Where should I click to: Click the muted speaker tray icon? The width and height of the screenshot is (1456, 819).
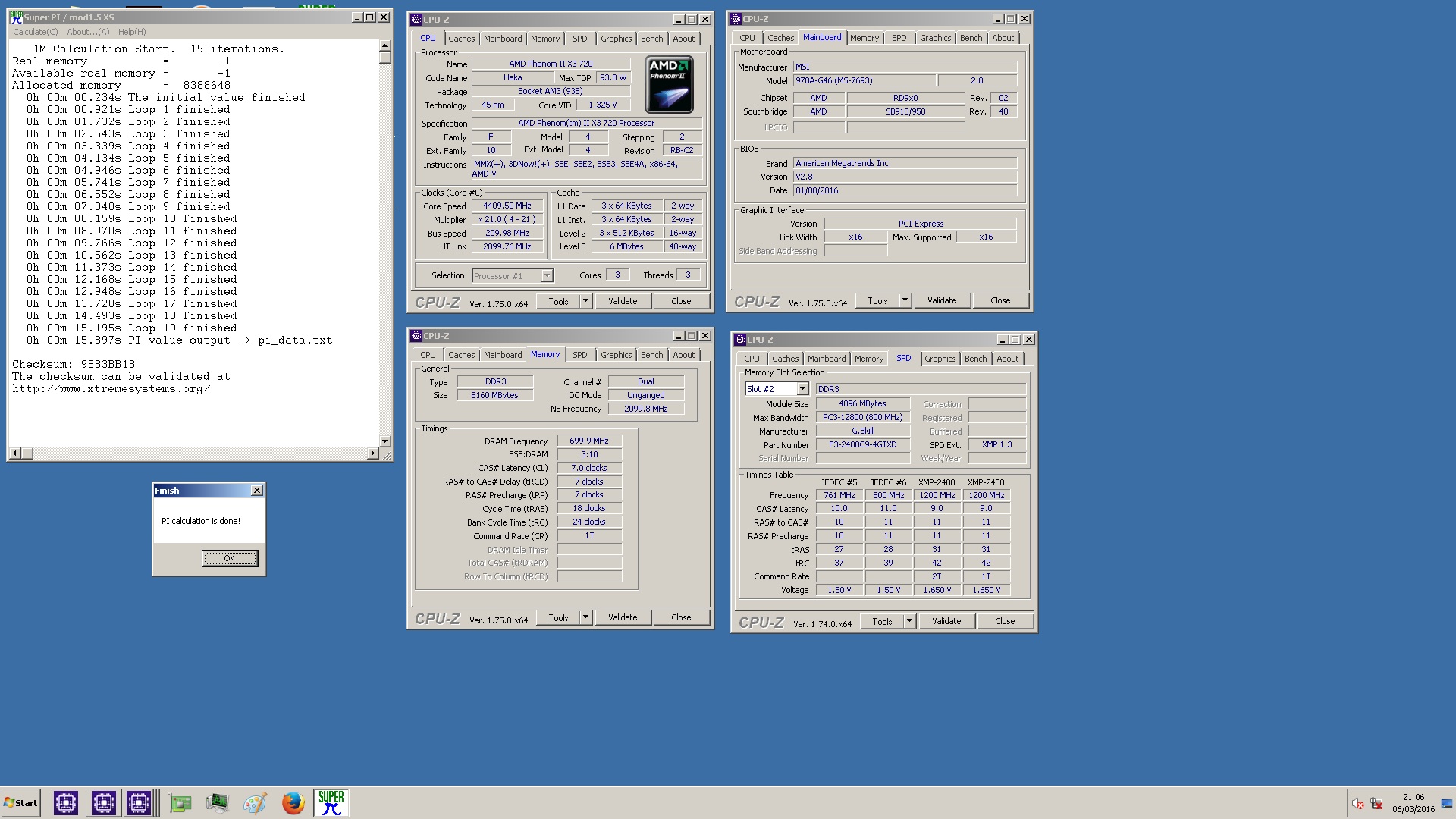(1357, 803)
